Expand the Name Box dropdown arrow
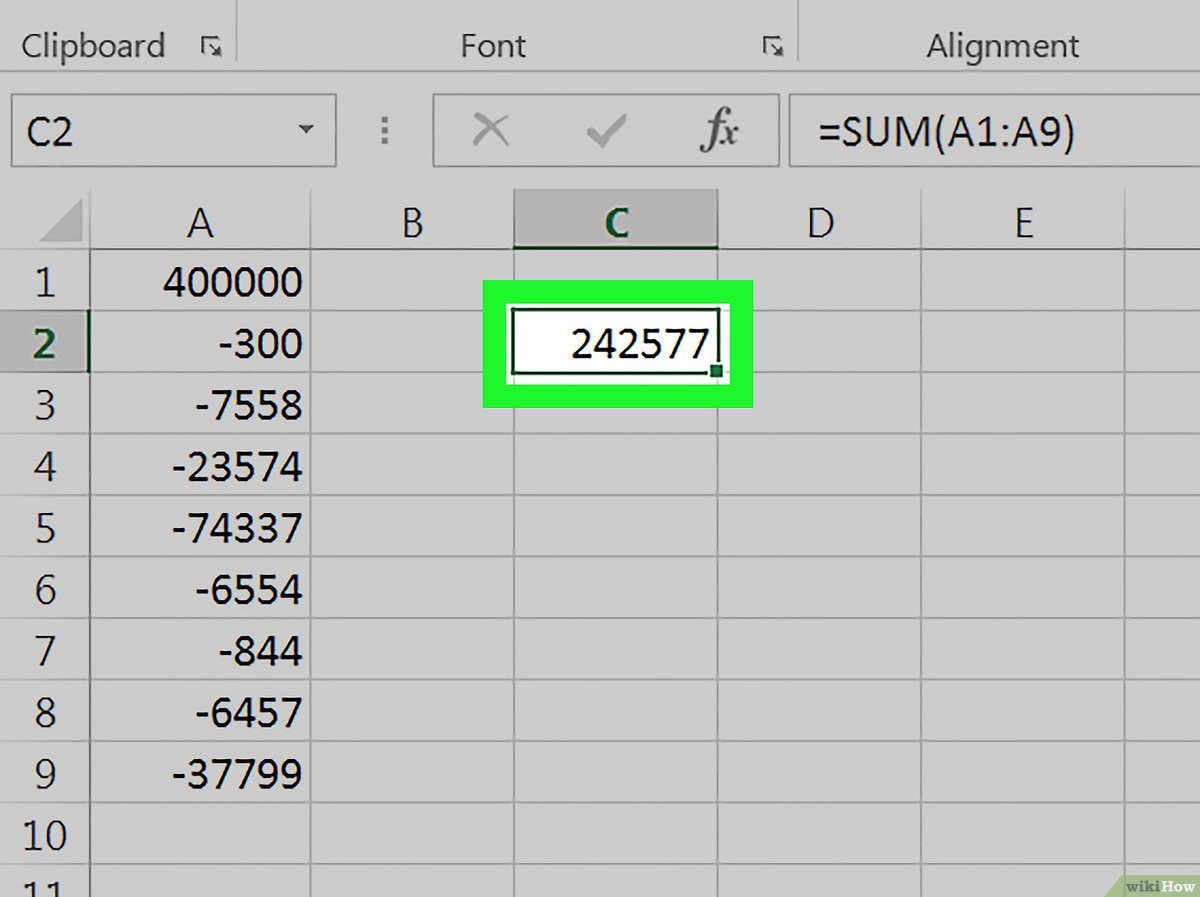 point(305,131)
